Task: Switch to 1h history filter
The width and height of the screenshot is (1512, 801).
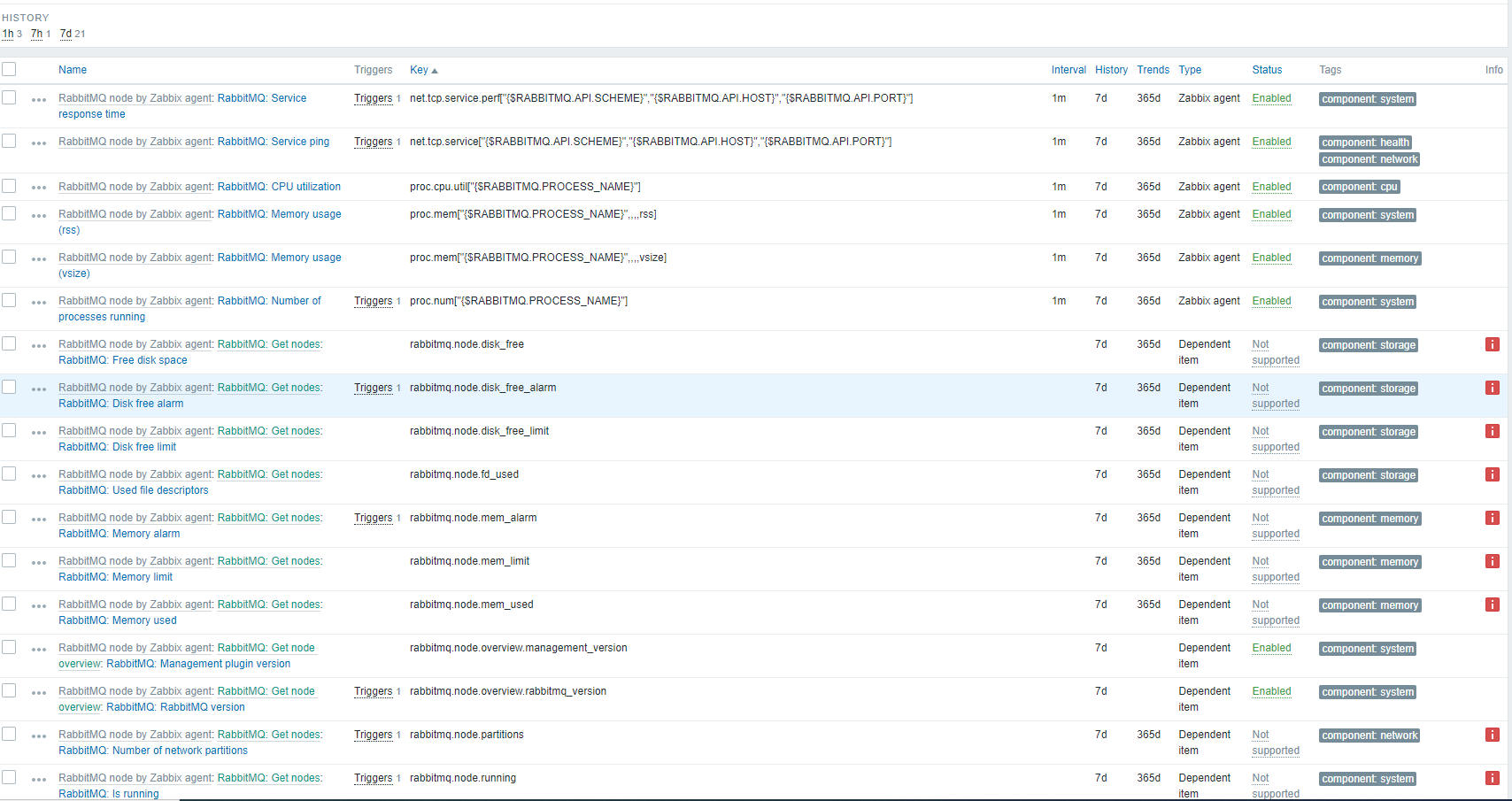Action: pos(8,34)
